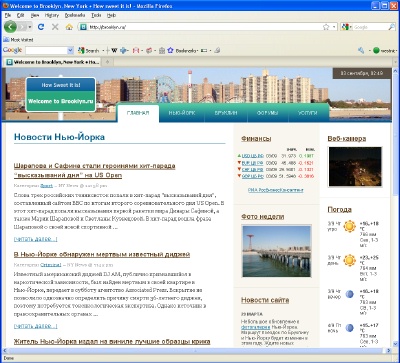400x363 pixels.
Task: Open the search engine selector Google icon
Action: 346,27
